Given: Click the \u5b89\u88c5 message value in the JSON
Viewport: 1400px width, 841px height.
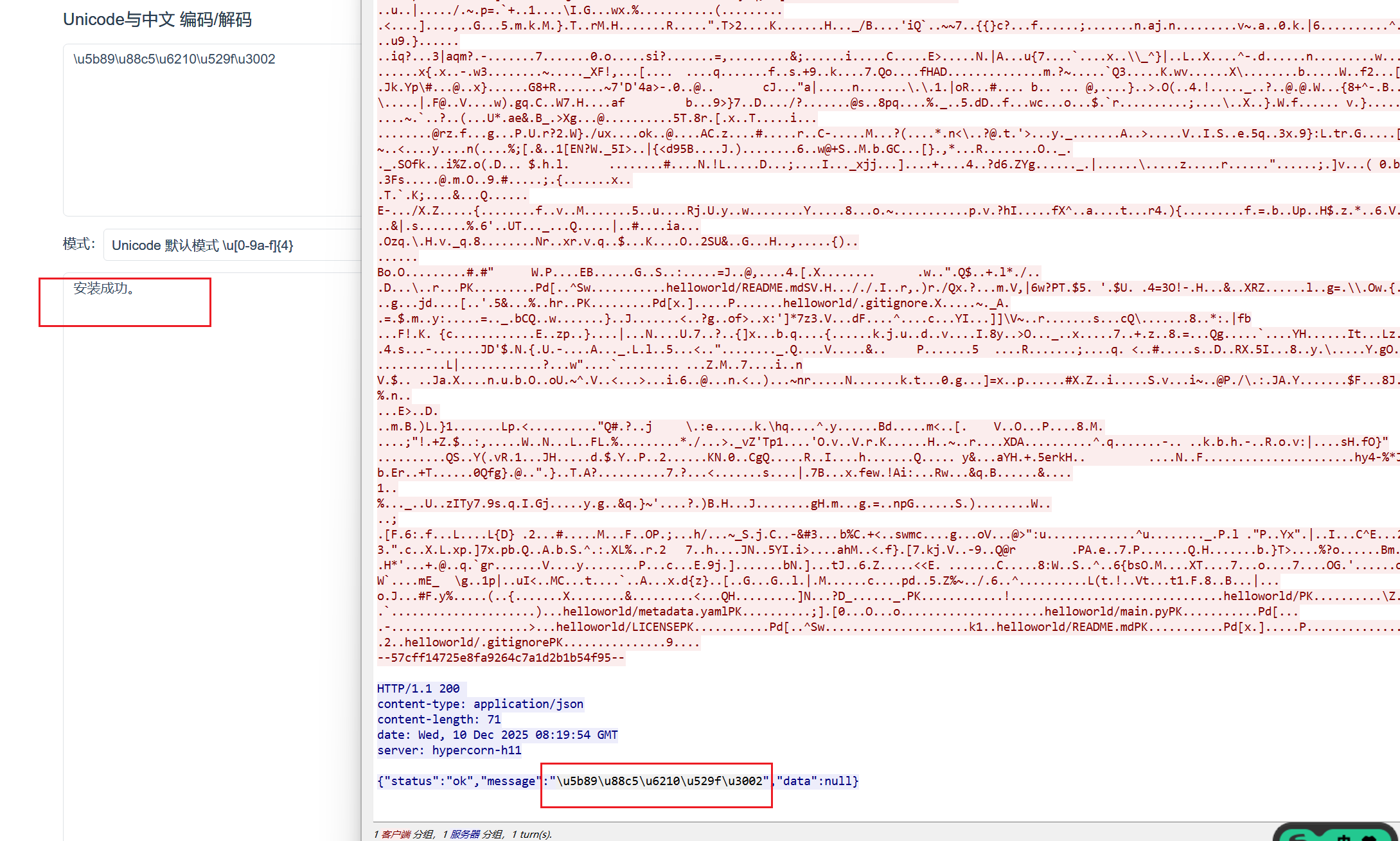Looking at the screenshot, I should pyautogui.click(x=659, y=781).
